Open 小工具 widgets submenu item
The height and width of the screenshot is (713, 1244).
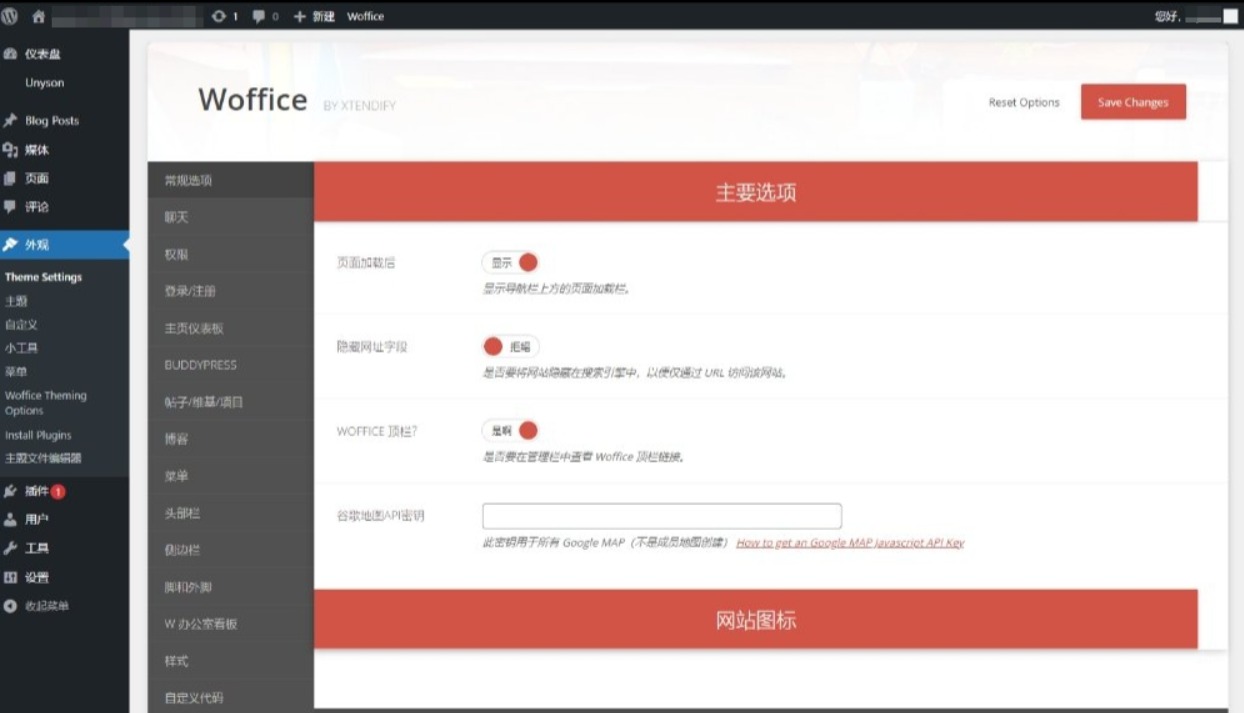click(x=21, y=348)
